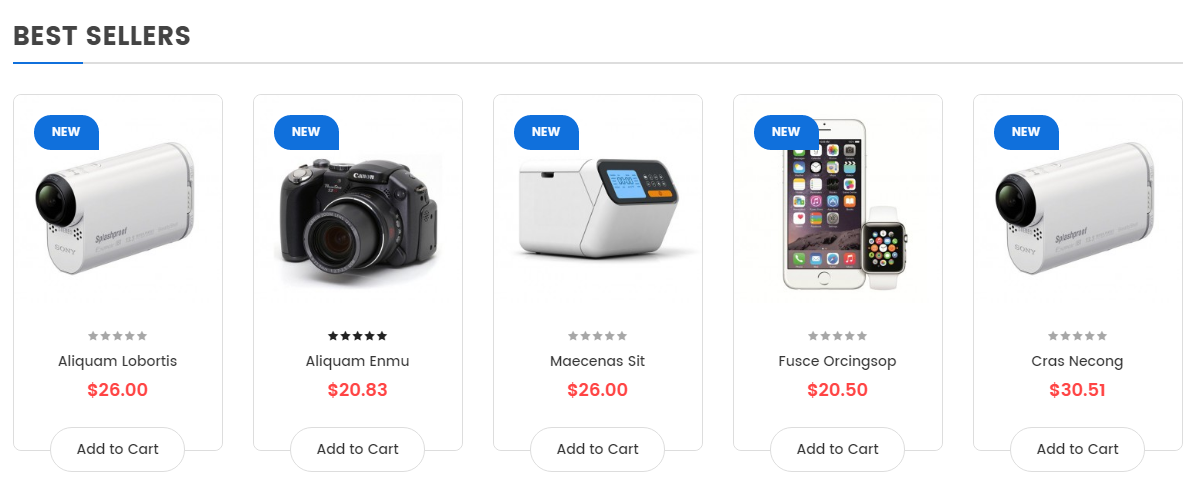Add Fusce Orcingsop to cart

pyautogui.click(x=837, y=449)
